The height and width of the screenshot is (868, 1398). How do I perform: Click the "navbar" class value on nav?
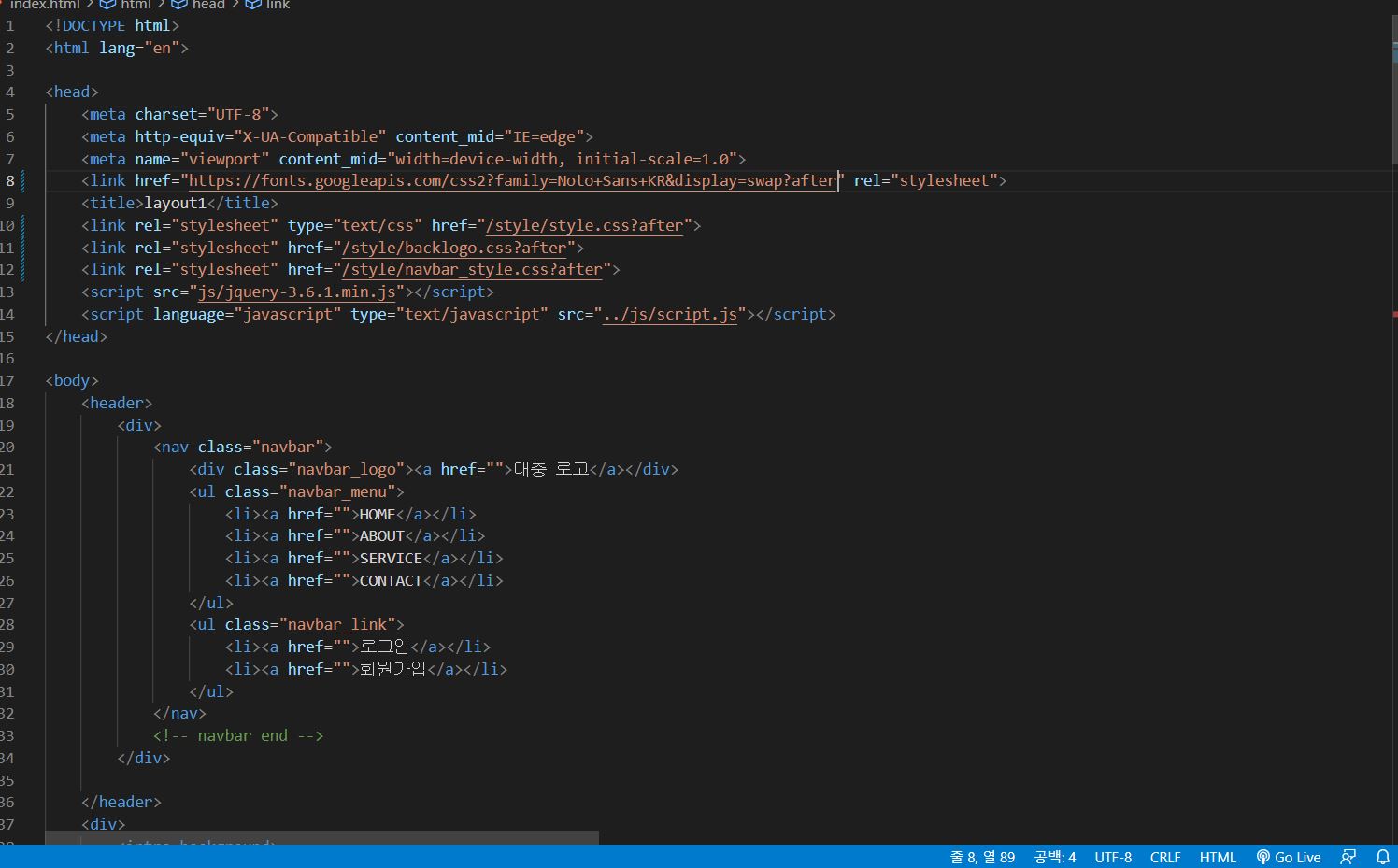[x=288, y=447]
